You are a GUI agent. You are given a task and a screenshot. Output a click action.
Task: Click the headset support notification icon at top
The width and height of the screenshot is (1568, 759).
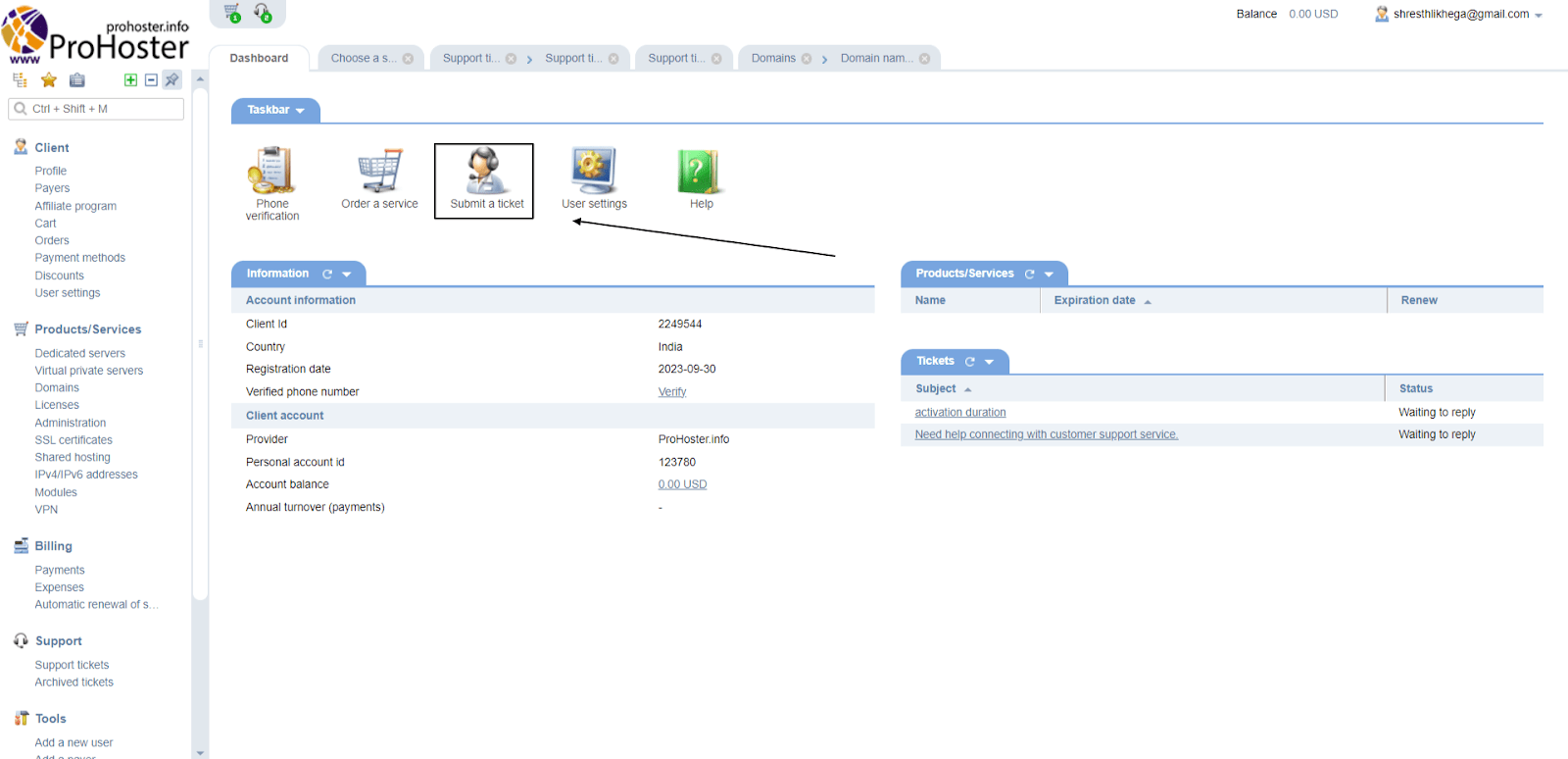[263, 13]
